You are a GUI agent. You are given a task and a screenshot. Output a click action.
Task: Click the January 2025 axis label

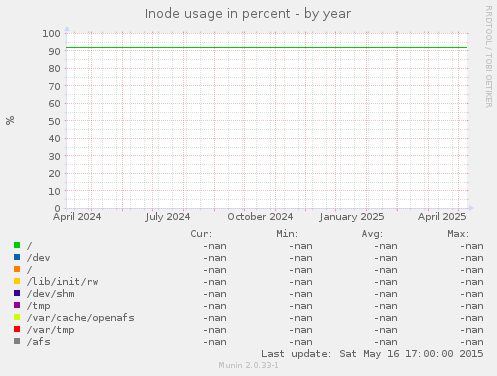[352, 217]
